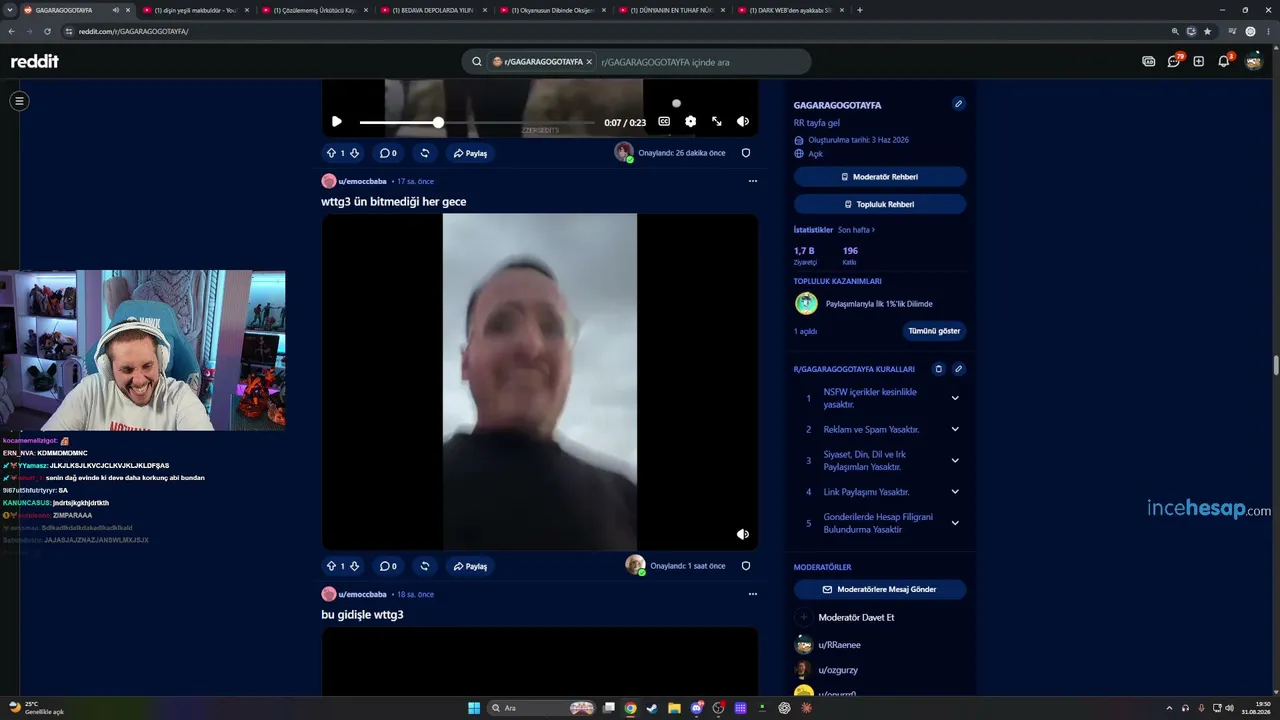Switch to the "BEDAVA DEPOLARDA" tab
The image size is (1280, 720).
coord(432,10)
